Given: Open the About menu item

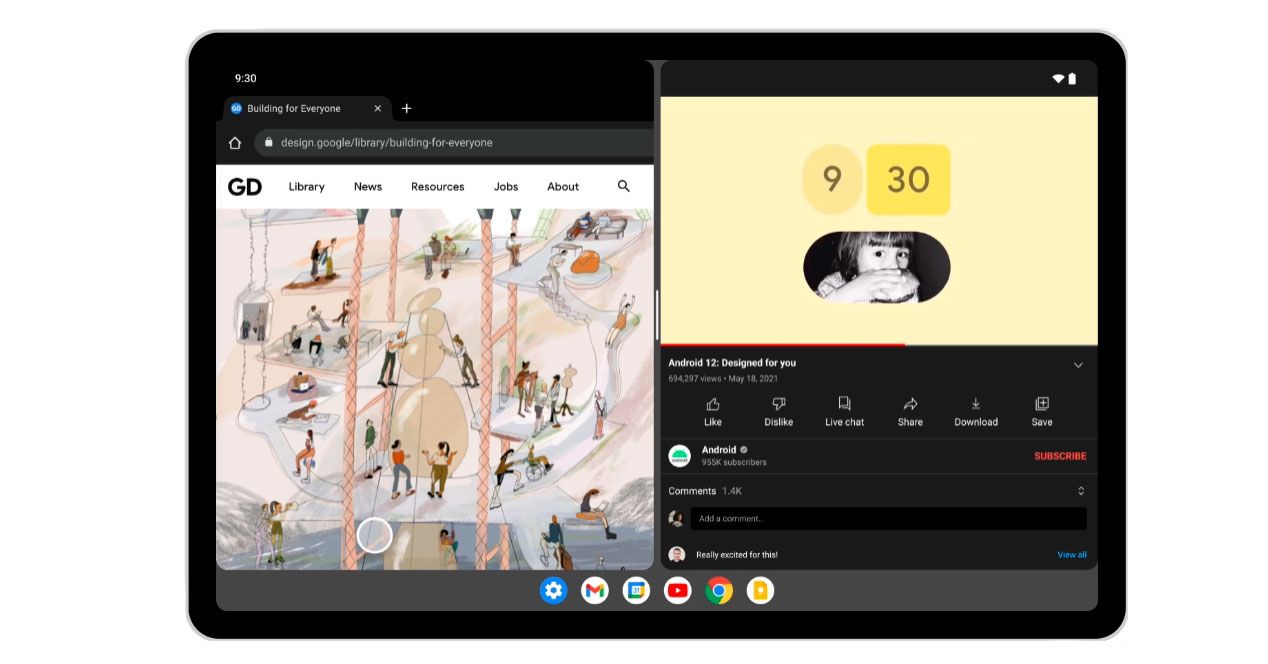Looking at the screenshot, I should click(563, 187).
